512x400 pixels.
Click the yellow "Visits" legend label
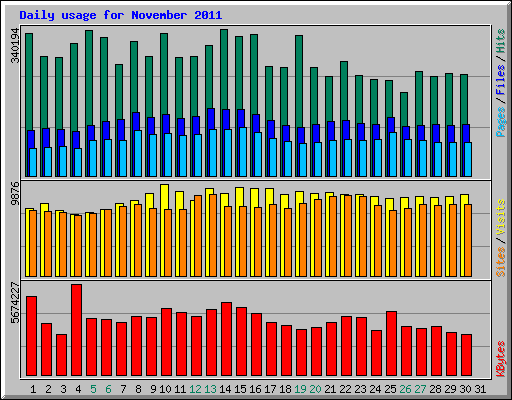501,218
